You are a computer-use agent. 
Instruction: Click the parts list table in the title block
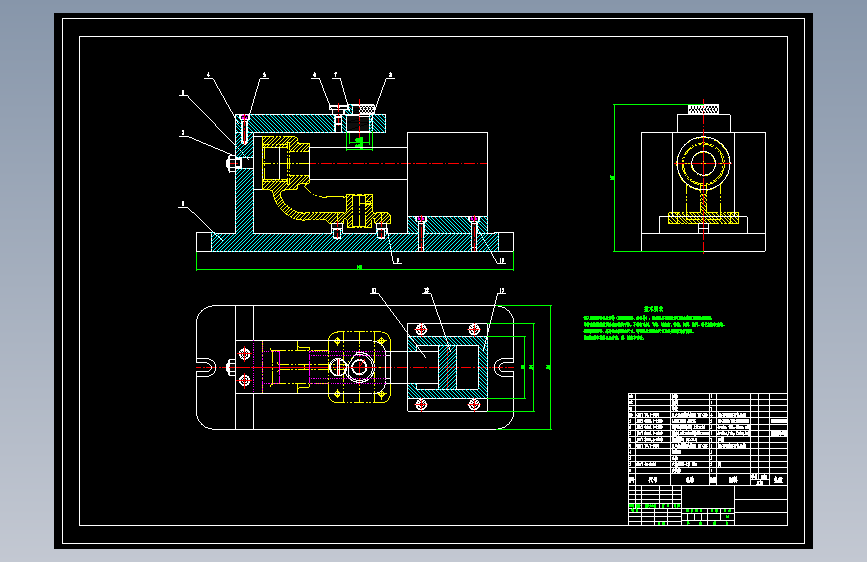[x=708, y=439]
